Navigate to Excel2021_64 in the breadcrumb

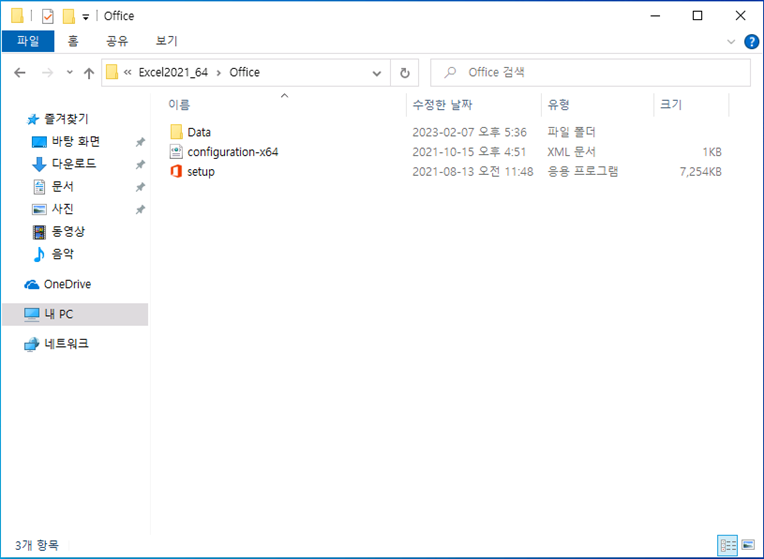coord(173,73)
